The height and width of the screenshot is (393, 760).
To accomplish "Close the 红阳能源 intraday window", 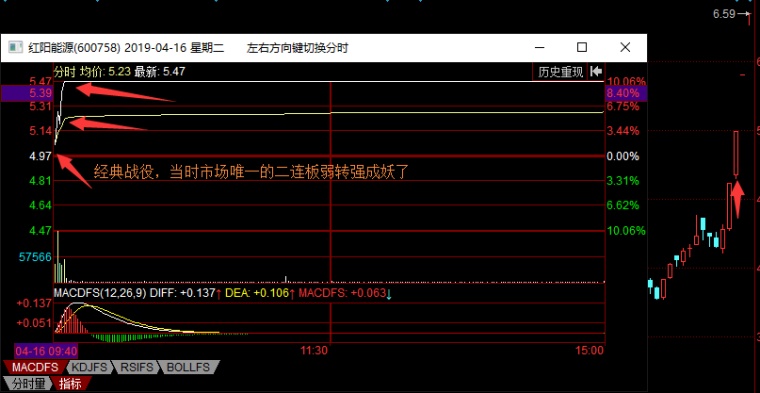I will pos(625,47).
